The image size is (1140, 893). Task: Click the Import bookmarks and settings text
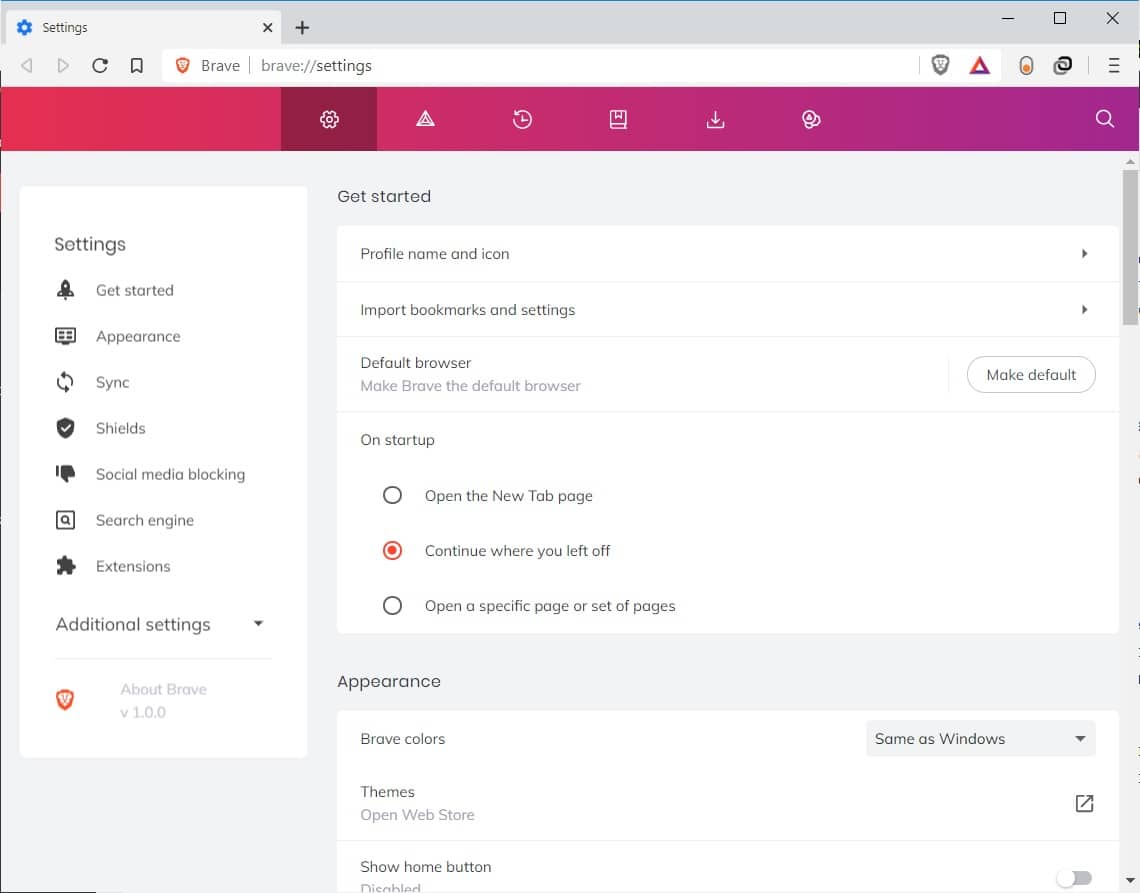tap(467, 310)
